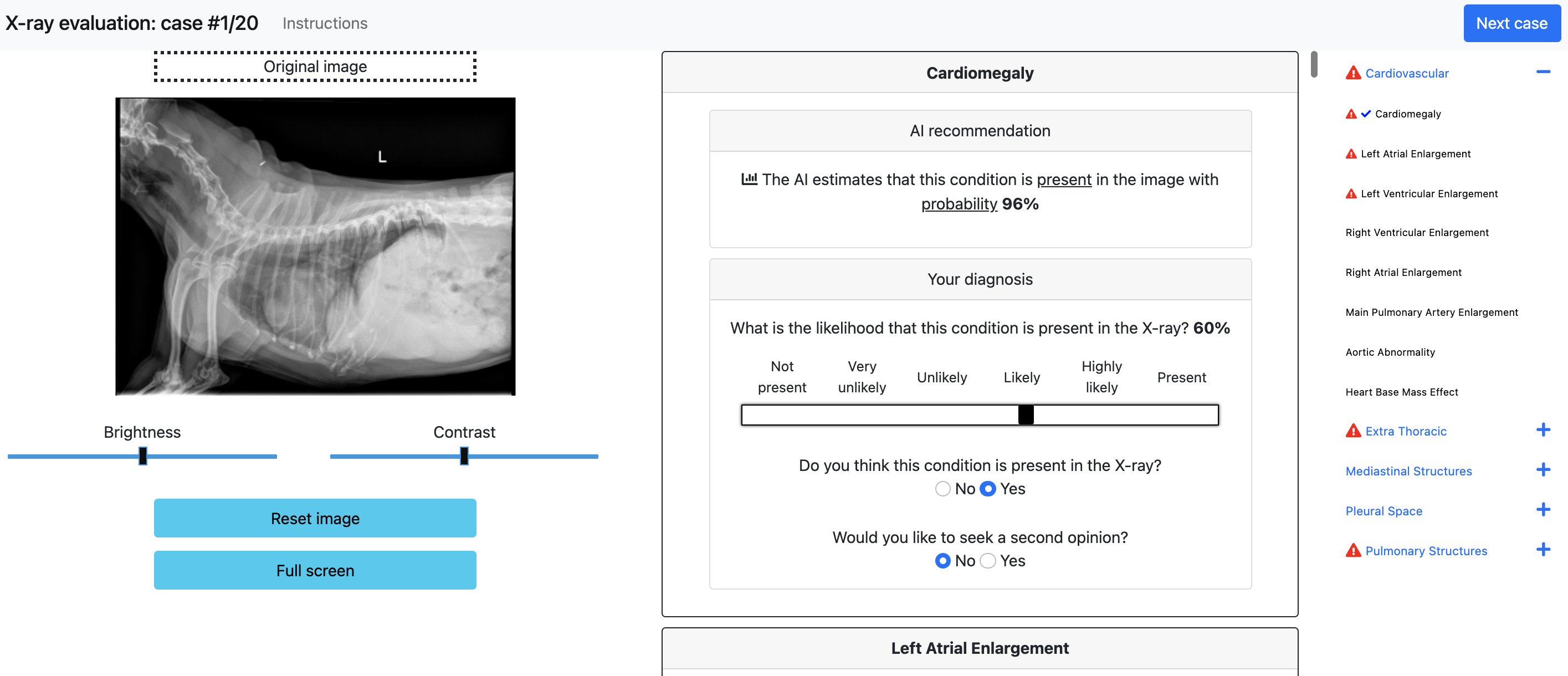Click the Reset image button
This screenshot has height=676, width=1568.
pyautogui.click(x=315, y=519)
